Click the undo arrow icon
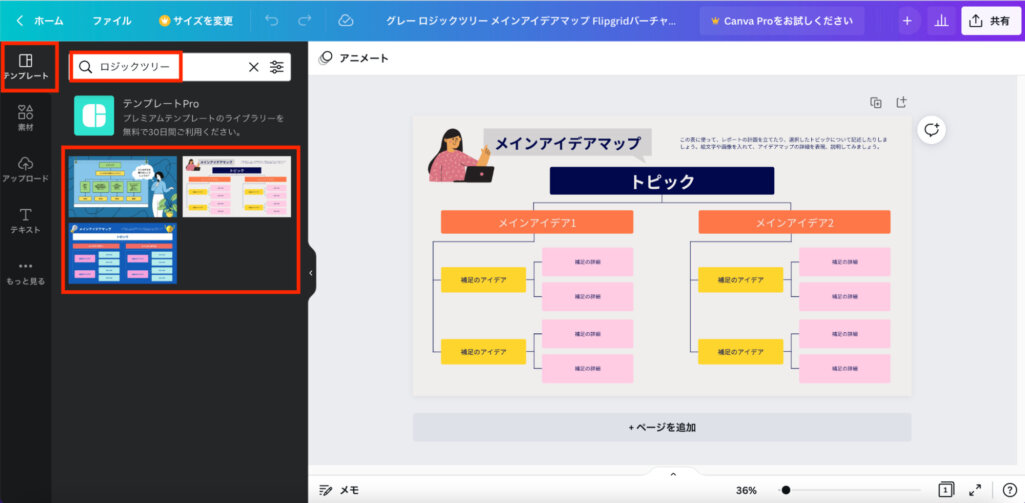1025x503 pixels. coord(271,21)
